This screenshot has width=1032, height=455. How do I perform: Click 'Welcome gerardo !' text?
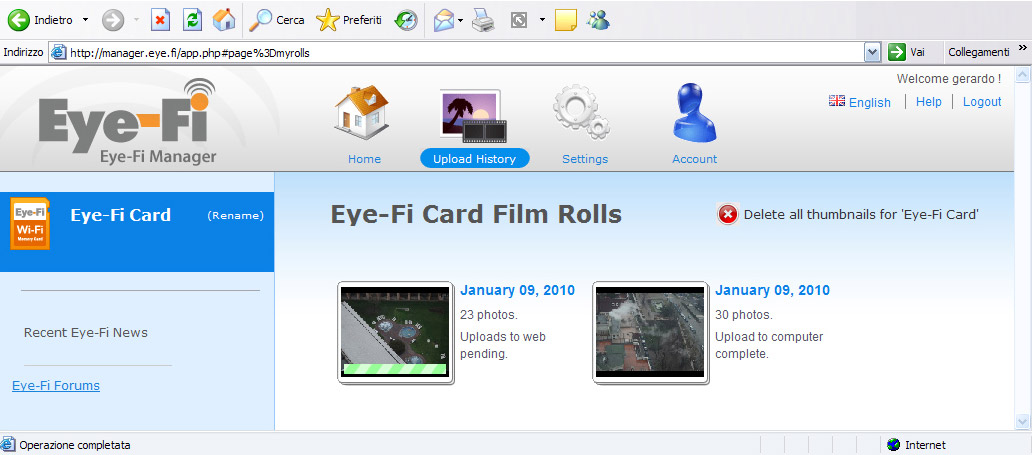click(948, 78)
